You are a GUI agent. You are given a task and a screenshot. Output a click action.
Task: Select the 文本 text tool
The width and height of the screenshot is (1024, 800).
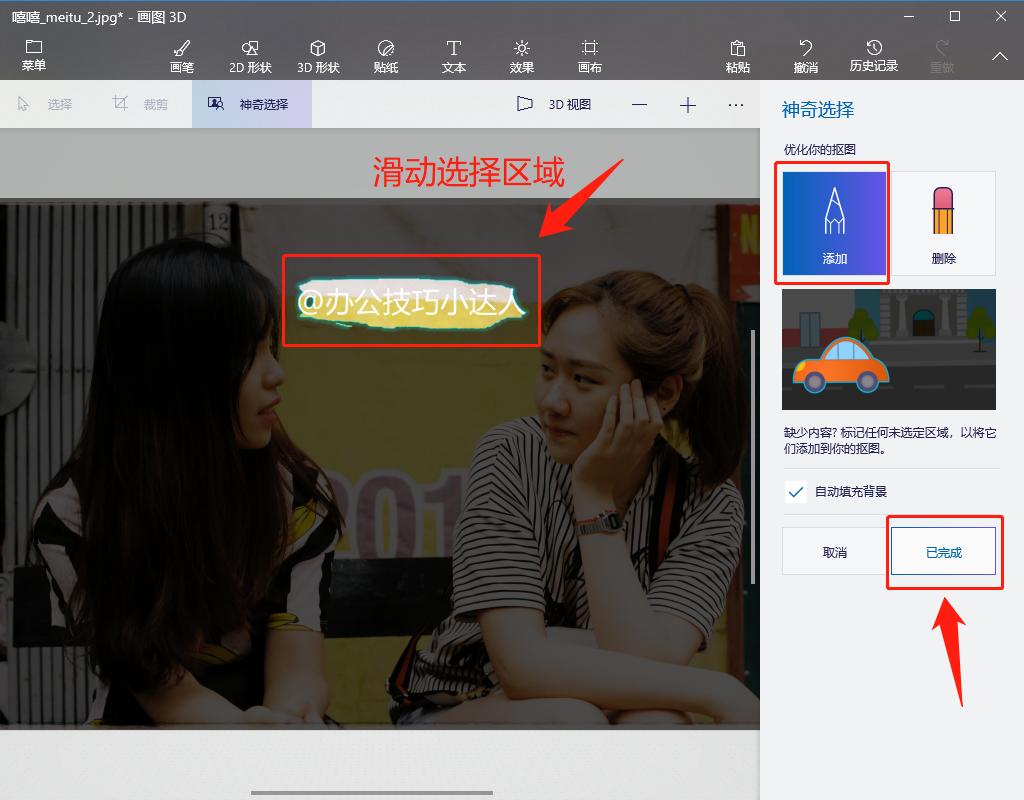pos(453,55)
